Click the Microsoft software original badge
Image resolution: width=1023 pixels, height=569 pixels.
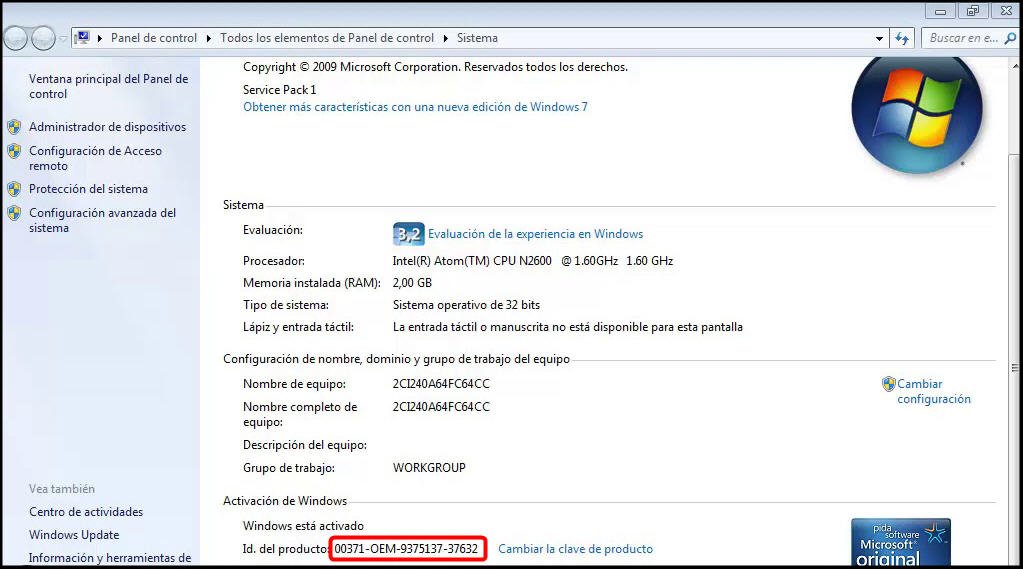(900, 542)
